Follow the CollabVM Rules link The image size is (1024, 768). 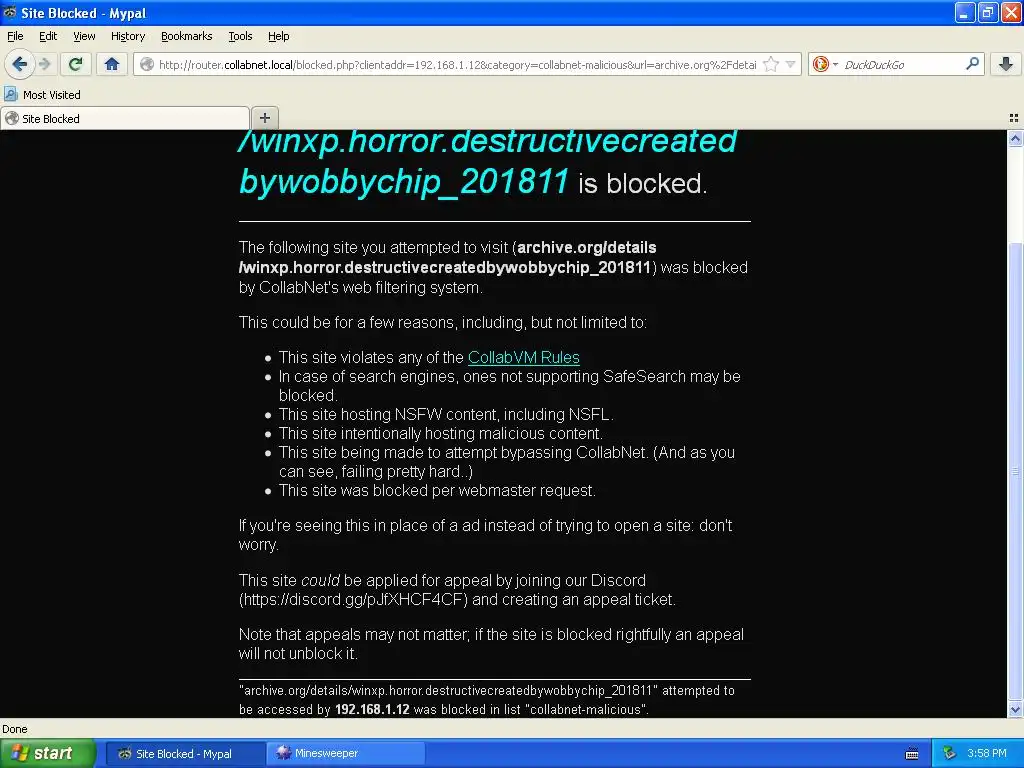[x=524, y=357]
